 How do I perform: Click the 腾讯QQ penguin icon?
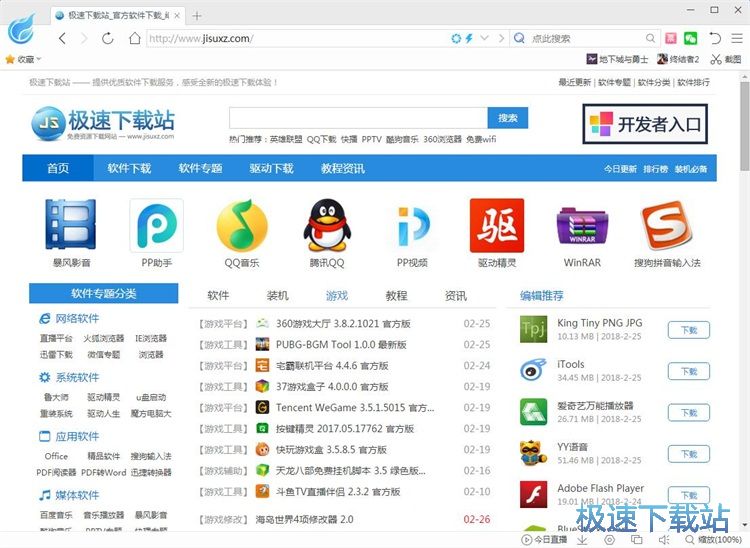tap(326, 225)
